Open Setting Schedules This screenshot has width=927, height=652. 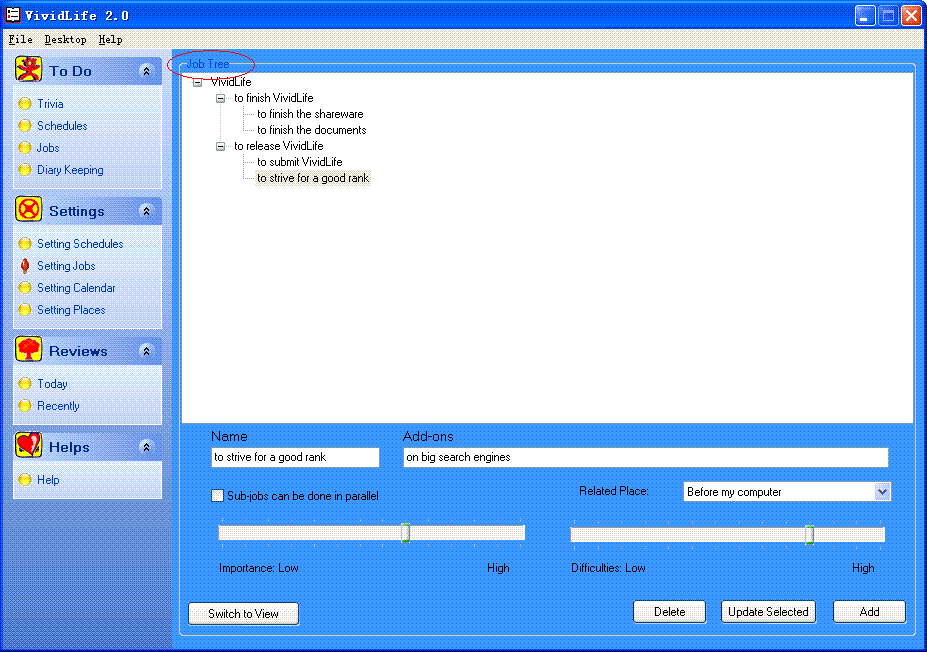(80, 244)
